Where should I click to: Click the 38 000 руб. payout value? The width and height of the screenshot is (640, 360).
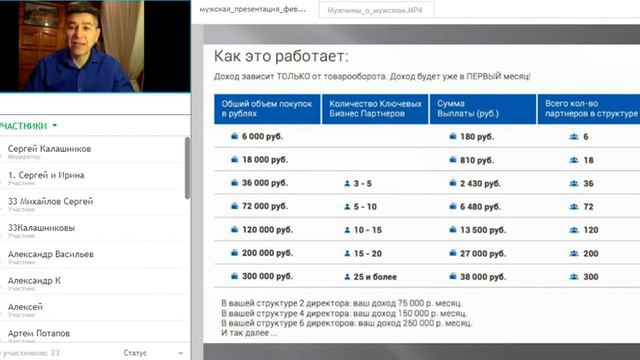[x=483, y=277]
